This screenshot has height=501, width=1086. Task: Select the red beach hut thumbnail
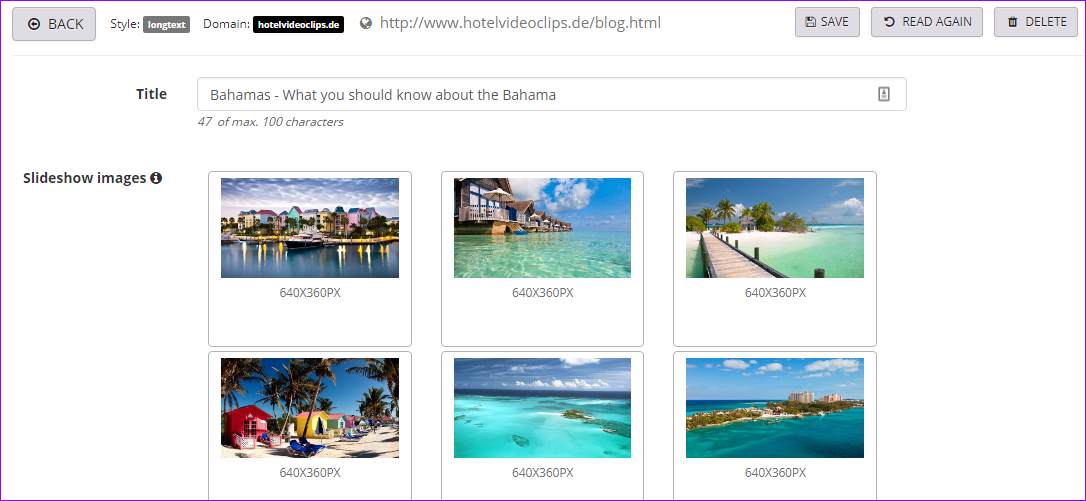[310, 407]
